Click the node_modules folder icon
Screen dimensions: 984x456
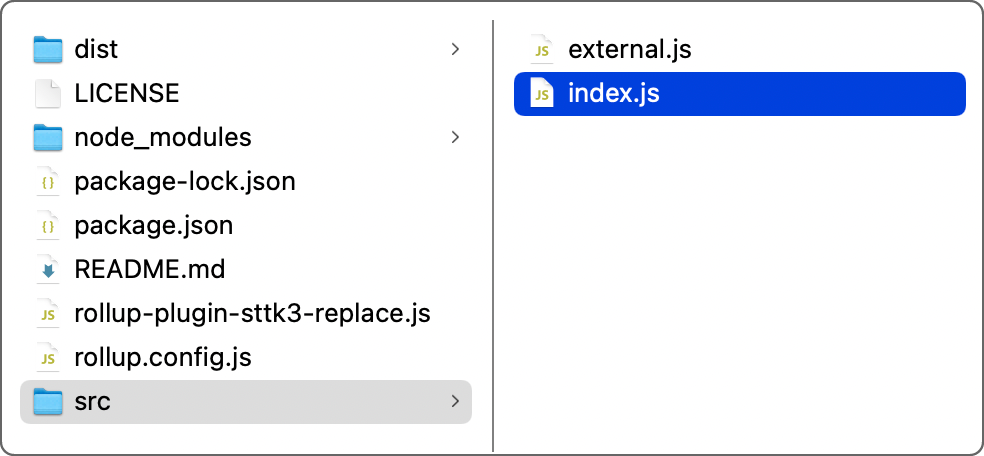pyautogui.click(x=47, y=137)
